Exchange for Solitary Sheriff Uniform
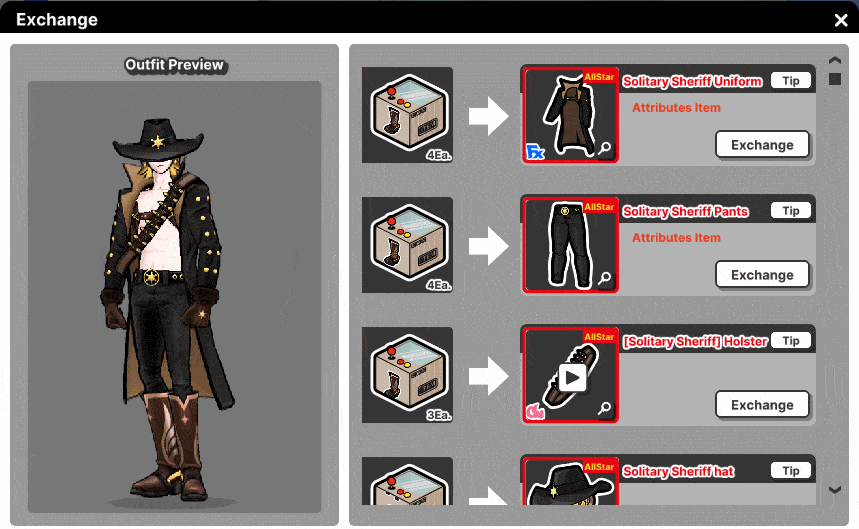 pos(762,145)
